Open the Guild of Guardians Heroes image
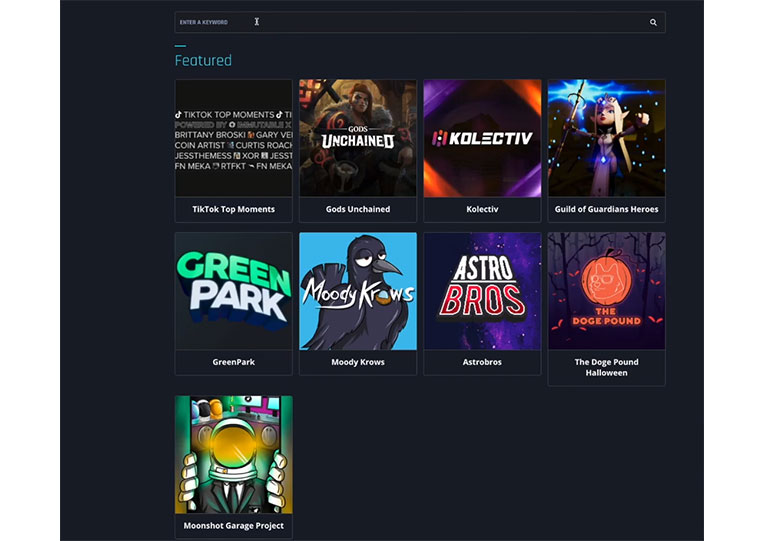This screenshot has height=541, width=763. point(606,138)
